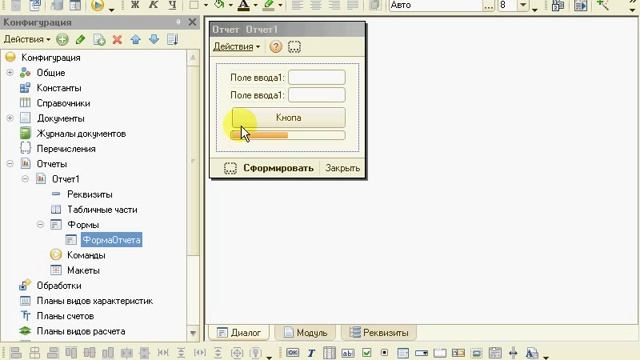Viewport: 640px width, 360px height.
Task: Collapse the Отчеты tree node
Action: pyautogui.click(x=10, y=164)
